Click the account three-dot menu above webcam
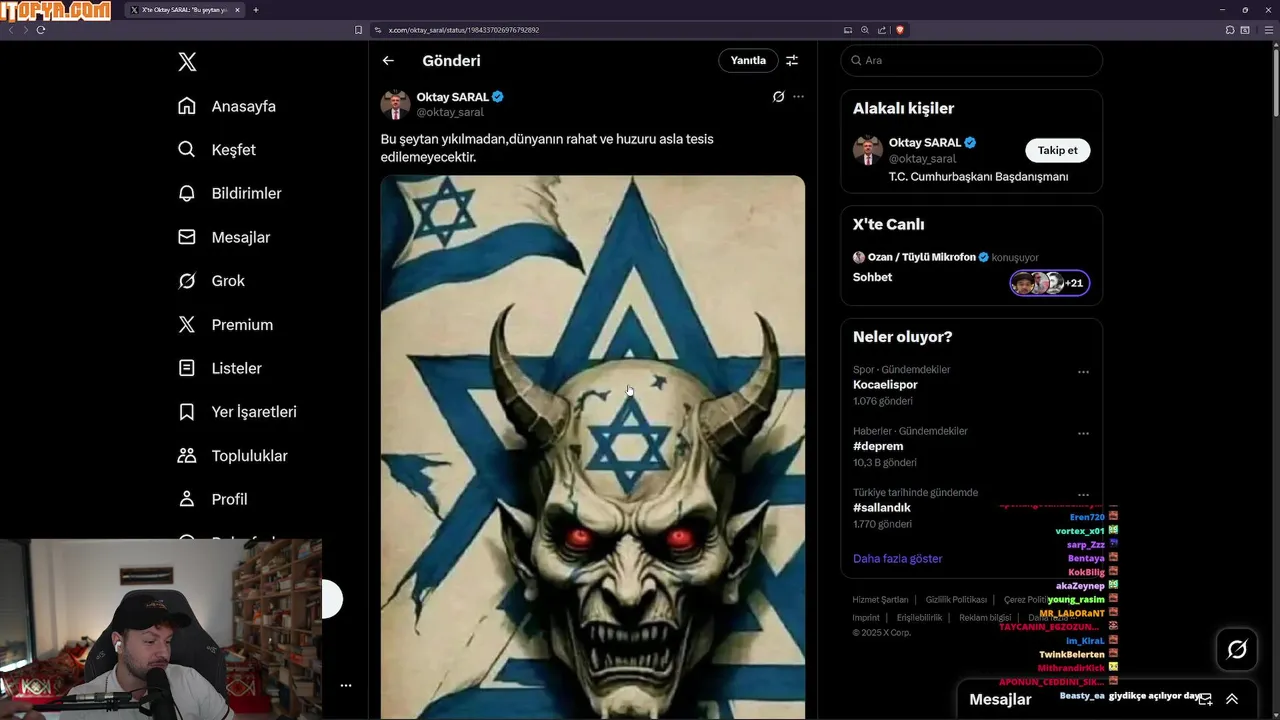Viewport: 1280px width, 720px height. 346,686
